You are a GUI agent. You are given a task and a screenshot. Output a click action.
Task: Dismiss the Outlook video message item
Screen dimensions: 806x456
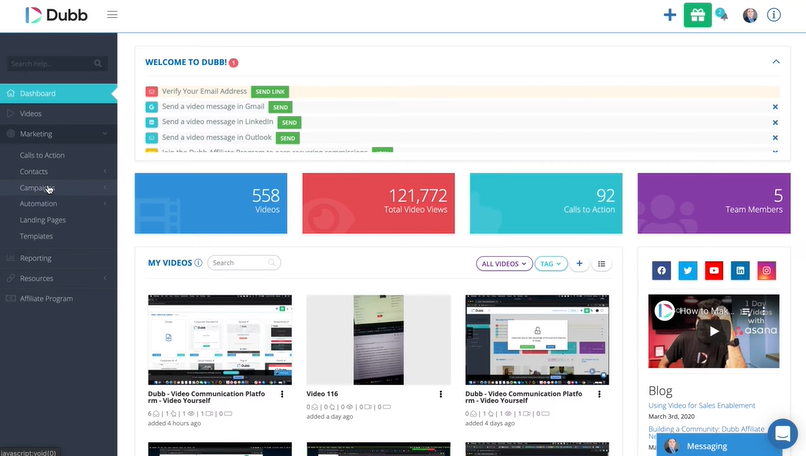pos(775,138)
